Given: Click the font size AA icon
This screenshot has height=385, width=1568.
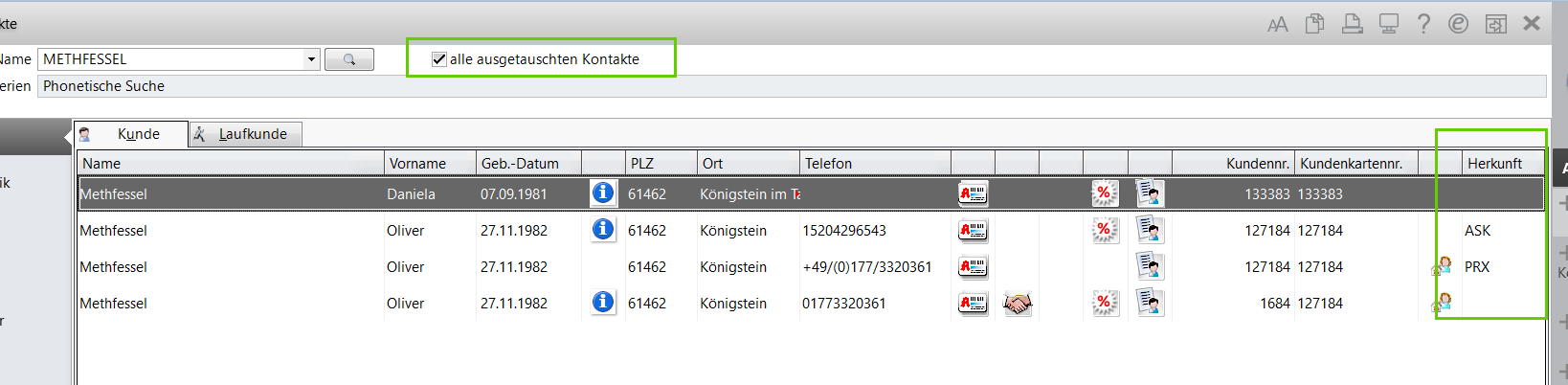Looking at the screenshot, I should pos(1277,25).
